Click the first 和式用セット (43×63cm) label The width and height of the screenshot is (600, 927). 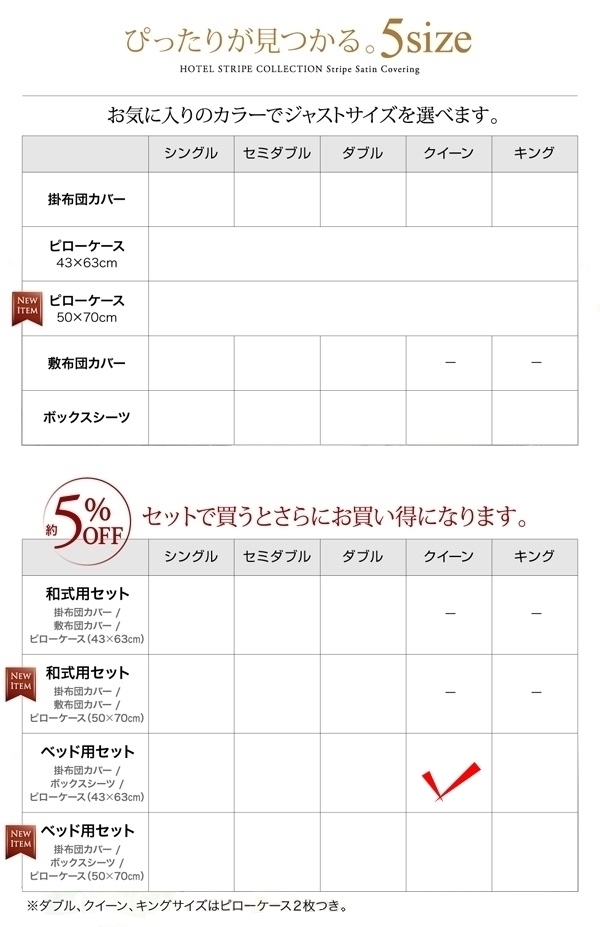(x=87, y=615)
